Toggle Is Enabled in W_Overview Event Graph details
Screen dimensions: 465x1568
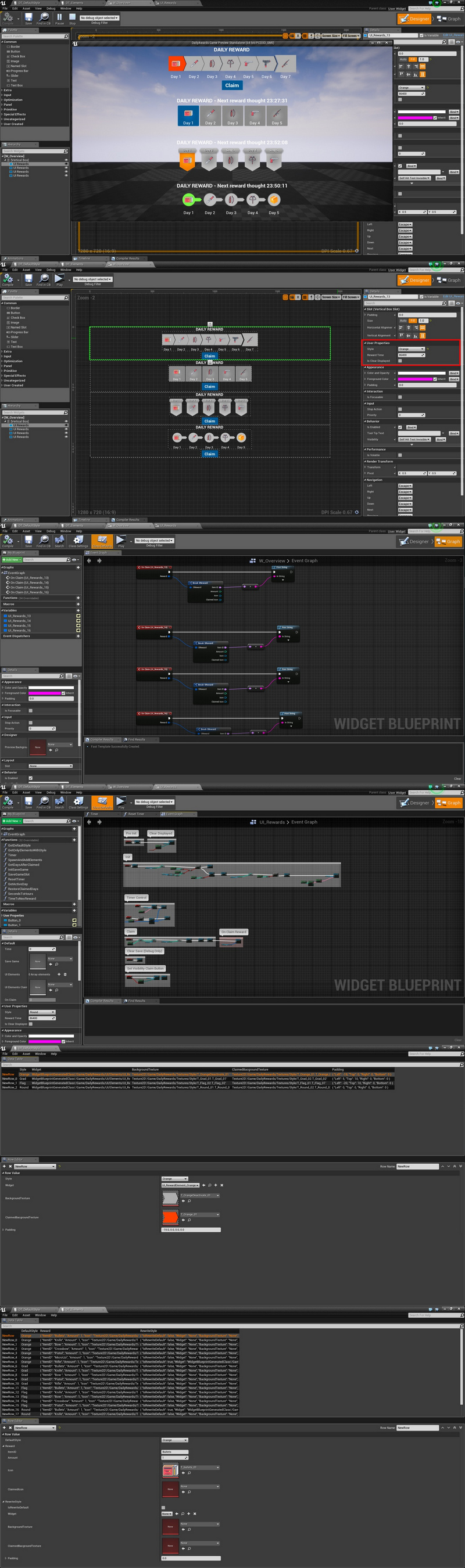[30, 778]
